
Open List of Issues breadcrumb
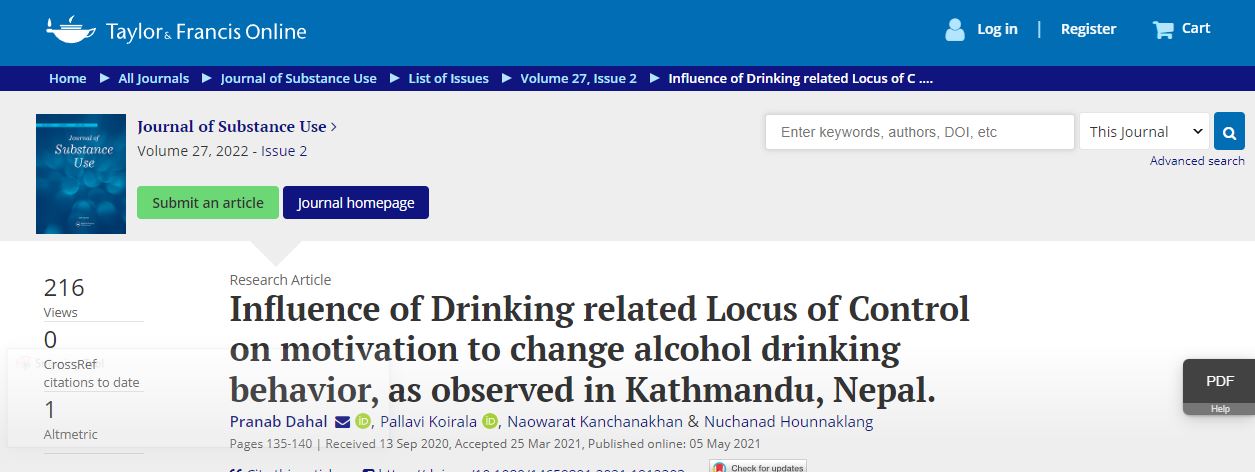pos(449,78)
